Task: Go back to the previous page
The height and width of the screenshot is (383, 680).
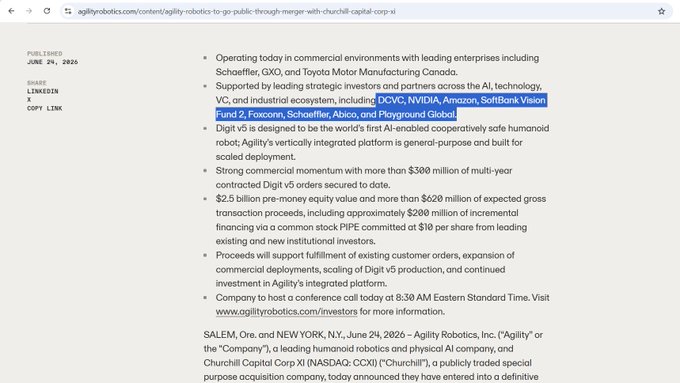Action: coord(11,11)
